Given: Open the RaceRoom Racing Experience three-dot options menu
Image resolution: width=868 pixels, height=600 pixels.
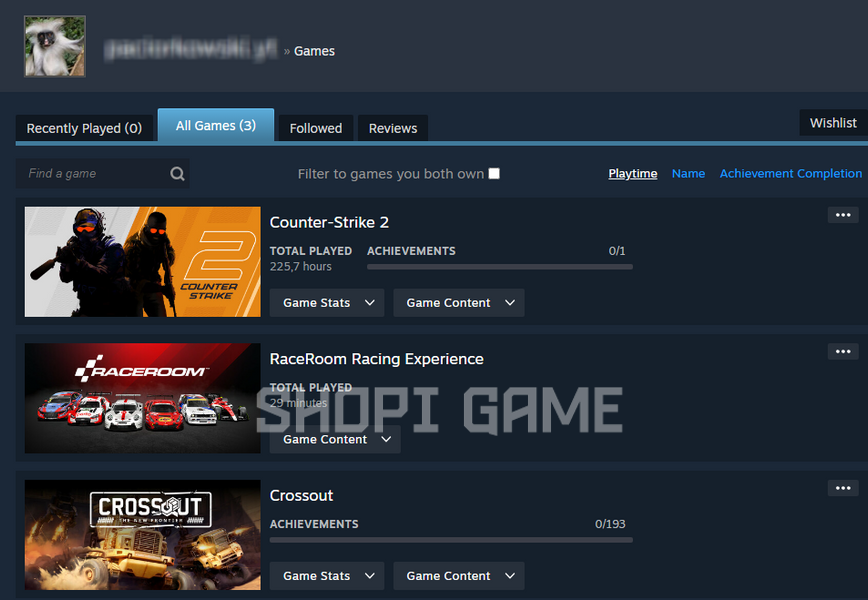Looking at the screenshot, I should coord(843,351).
